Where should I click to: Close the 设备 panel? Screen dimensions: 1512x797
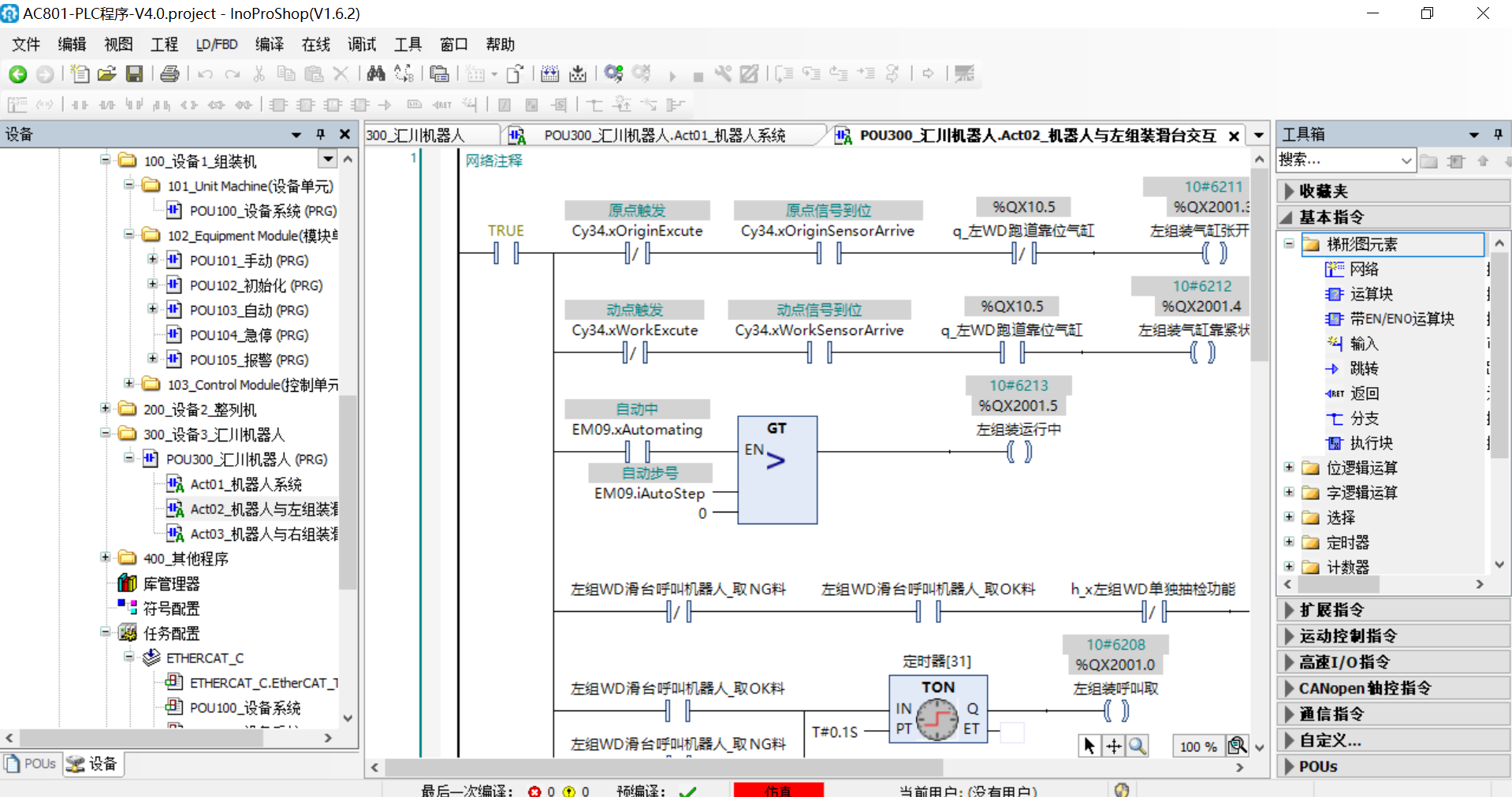pos(344,135)
